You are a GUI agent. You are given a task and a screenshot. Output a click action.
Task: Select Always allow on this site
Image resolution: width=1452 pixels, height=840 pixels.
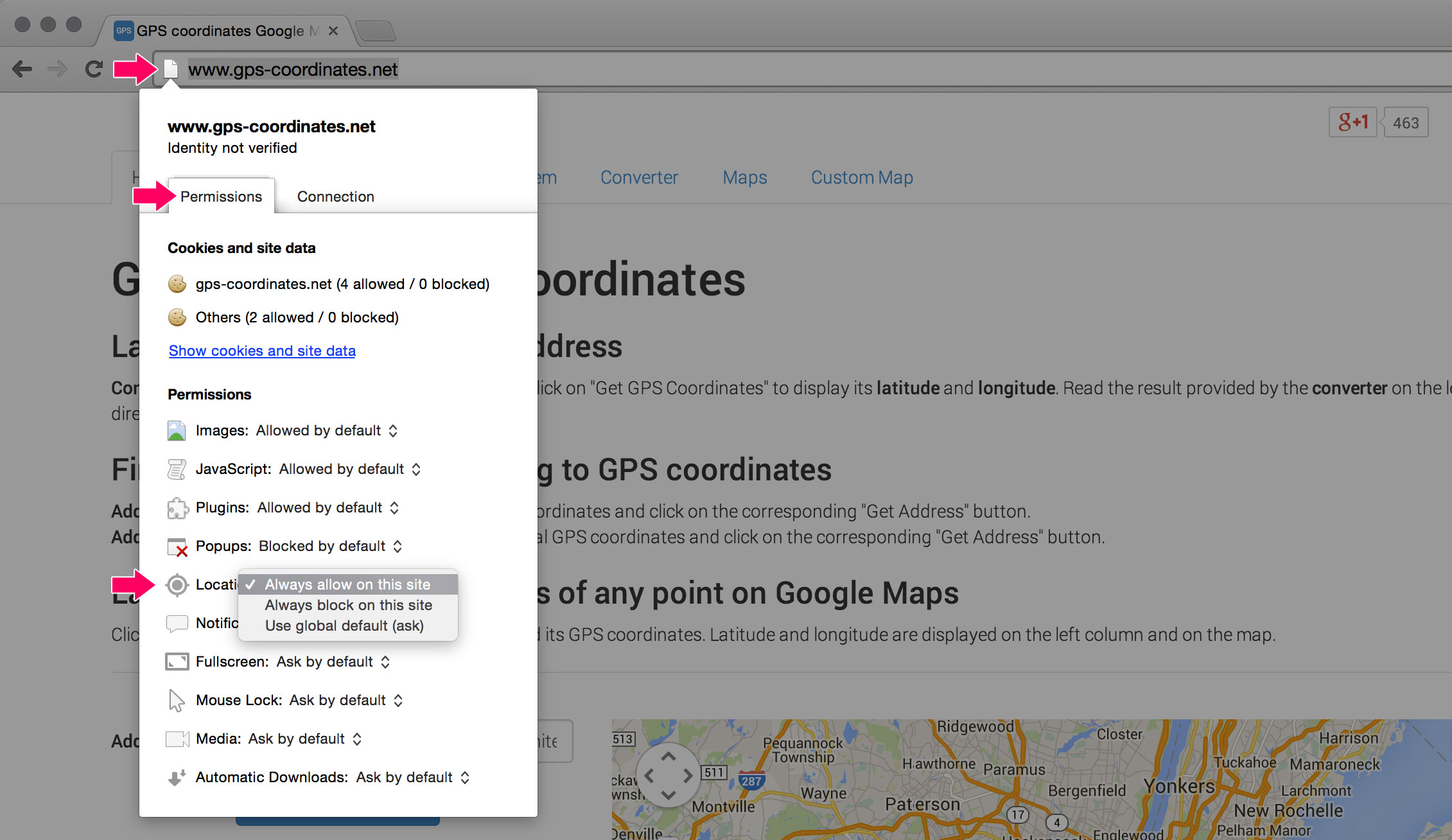(x=347, y=584)
